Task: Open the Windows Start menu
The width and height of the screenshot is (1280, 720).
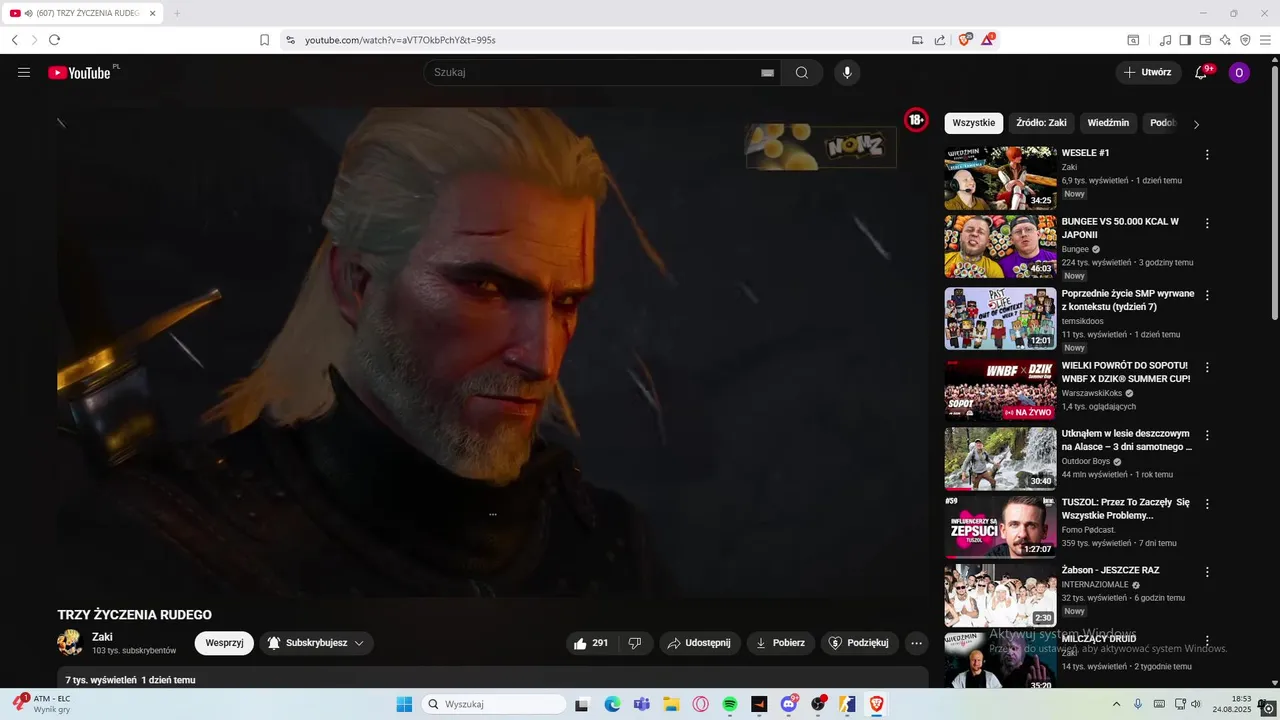Action: click(x=404, y=704)
